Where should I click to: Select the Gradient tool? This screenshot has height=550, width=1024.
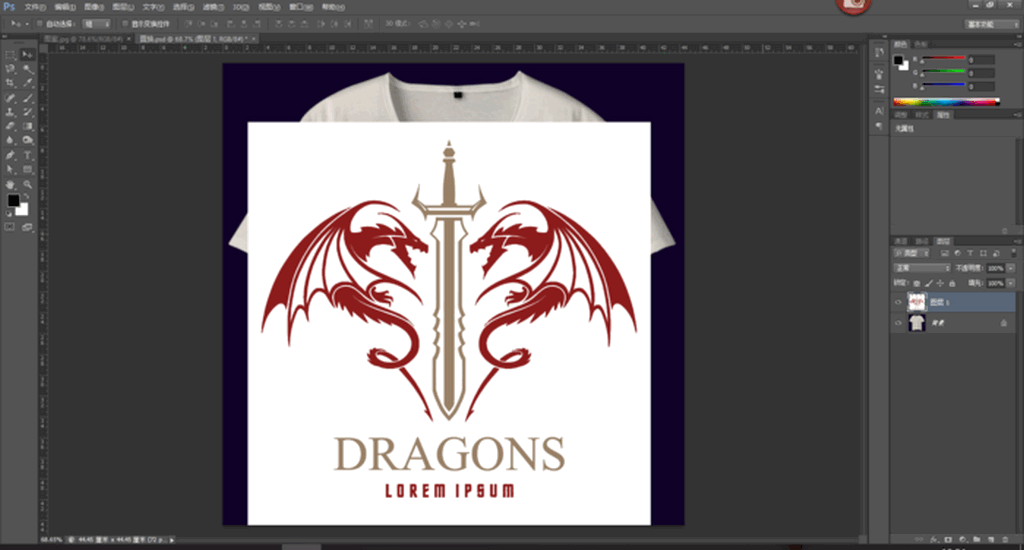tap(27, 126)
